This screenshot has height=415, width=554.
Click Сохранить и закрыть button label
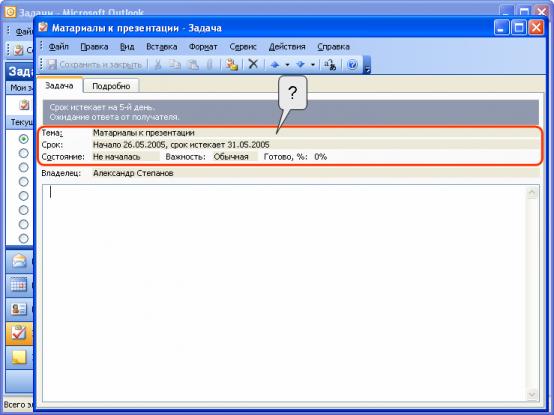(101, 65)
